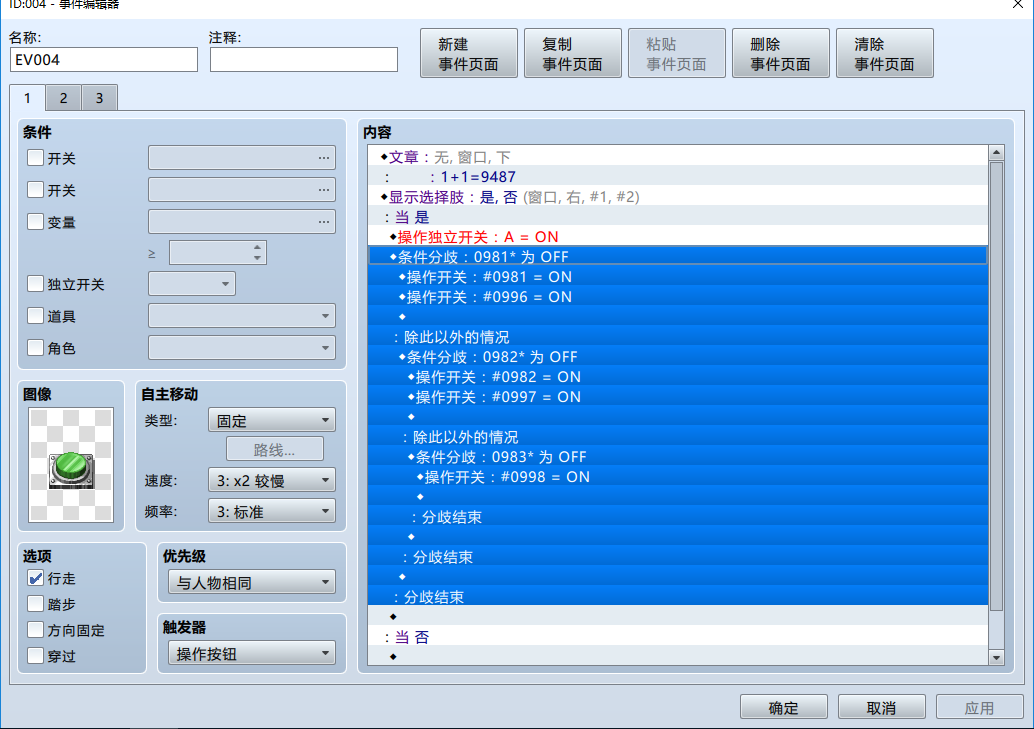Click the 复制事件页面 button

(573, 53)
